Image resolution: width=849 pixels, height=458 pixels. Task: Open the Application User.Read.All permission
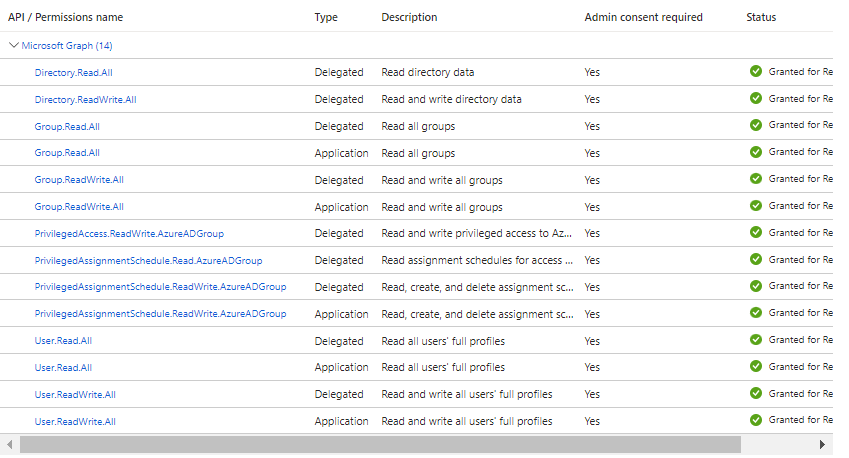point(63,368)
